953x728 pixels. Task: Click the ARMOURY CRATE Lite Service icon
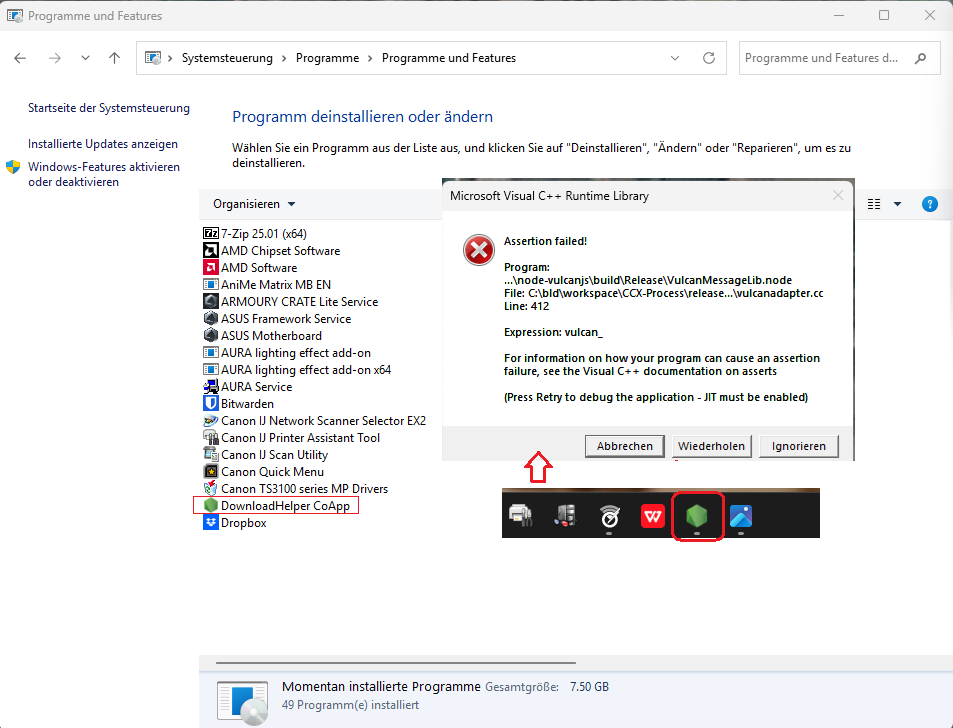point(210,301)
